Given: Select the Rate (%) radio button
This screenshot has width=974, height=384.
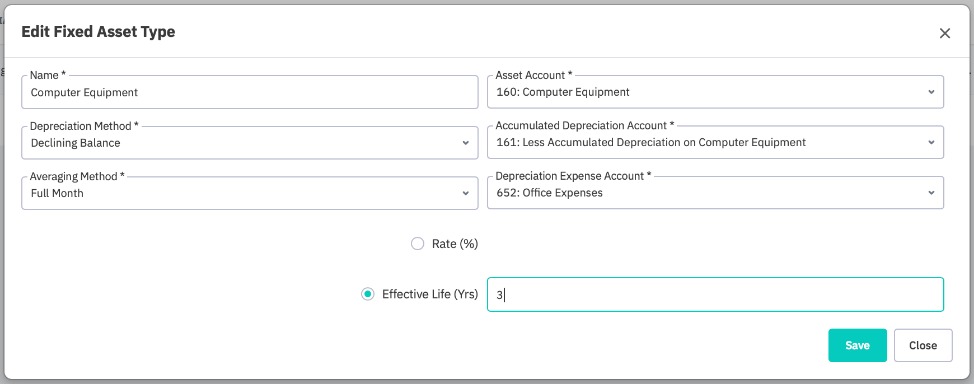Looking at the screenshot, I should click(417, 244).
